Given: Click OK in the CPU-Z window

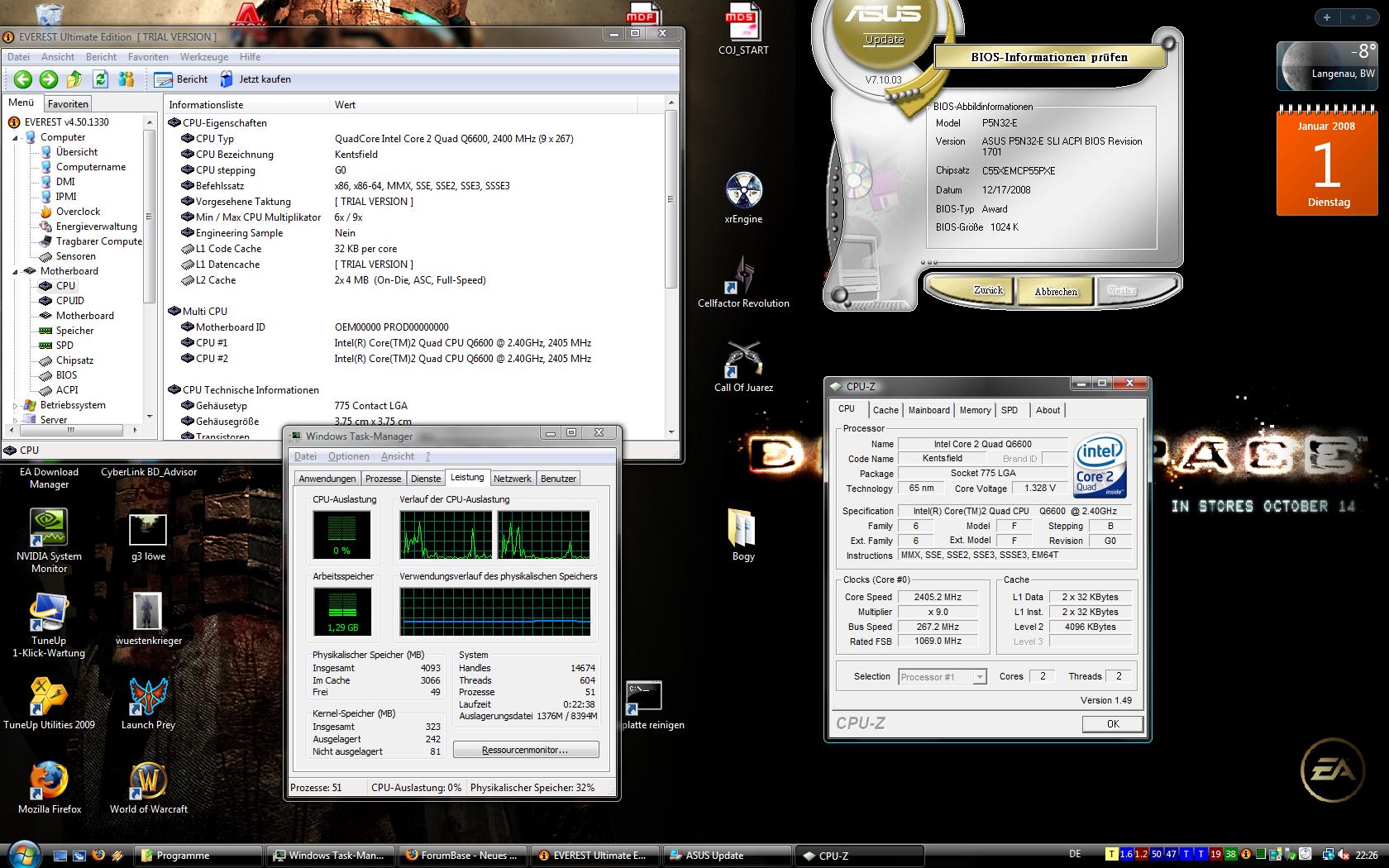Looking at the screenshot, I should (1113, 724).
